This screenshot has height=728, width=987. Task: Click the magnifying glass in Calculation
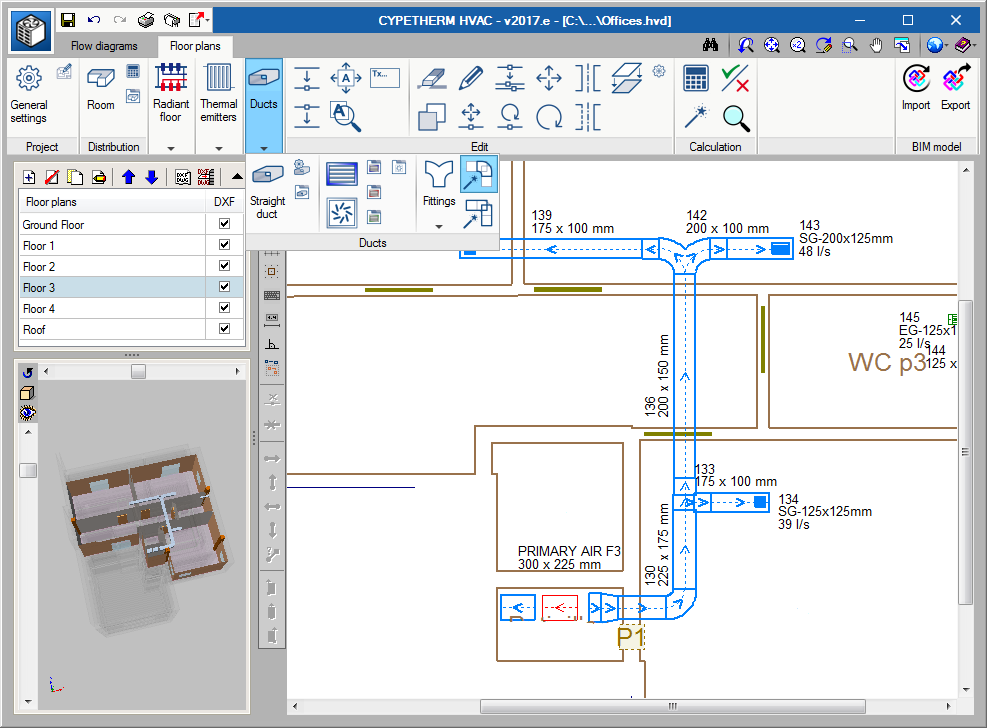click(737, 118)
